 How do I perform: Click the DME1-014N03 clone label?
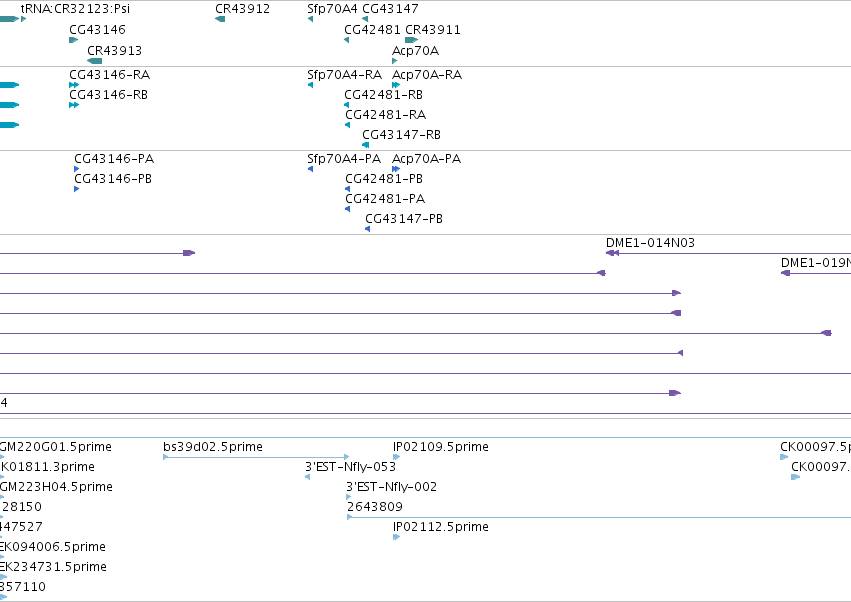(650, 243)
